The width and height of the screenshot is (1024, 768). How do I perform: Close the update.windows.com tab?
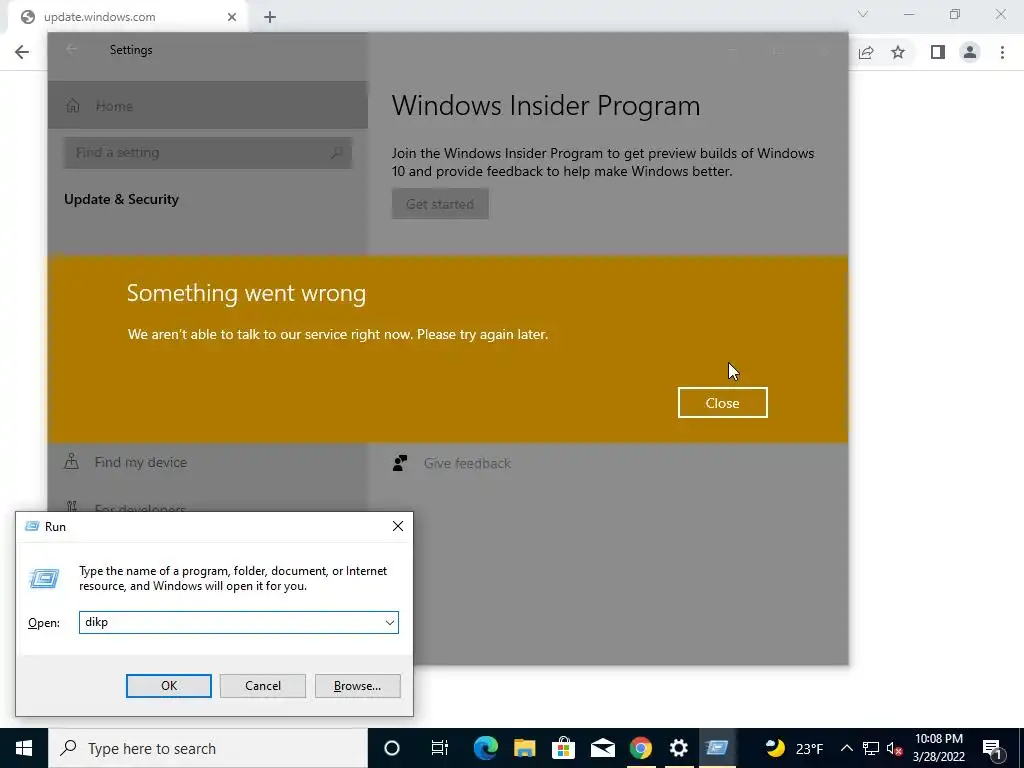(232, 17)
